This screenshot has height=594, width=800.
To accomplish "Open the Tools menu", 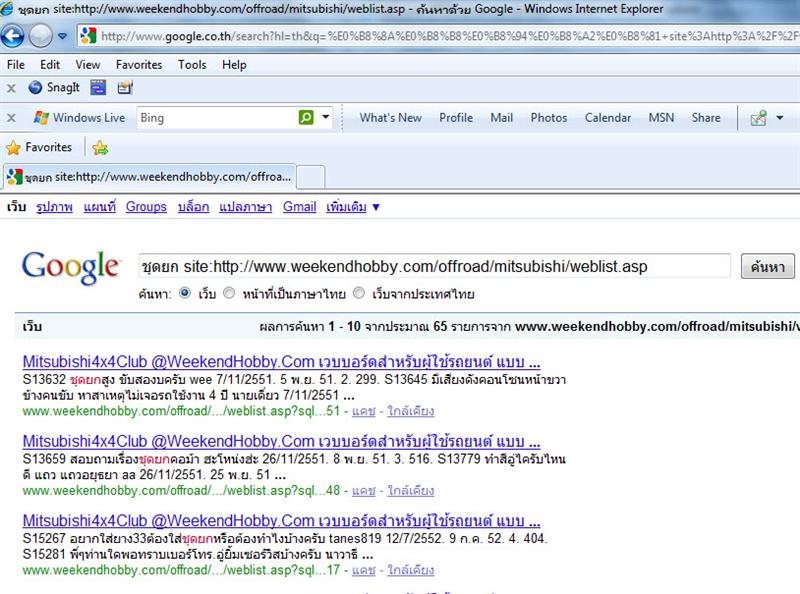I will (x=192, y=64).
